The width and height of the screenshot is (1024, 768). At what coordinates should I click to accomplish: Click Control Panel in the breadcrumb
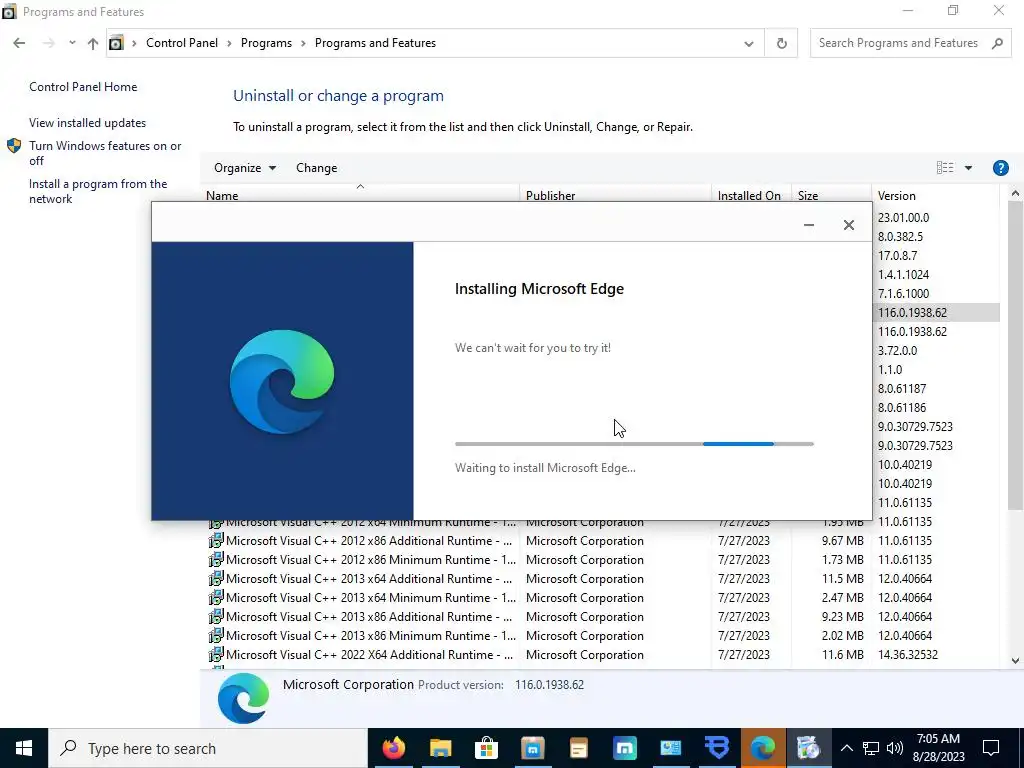tap(182, 43)
